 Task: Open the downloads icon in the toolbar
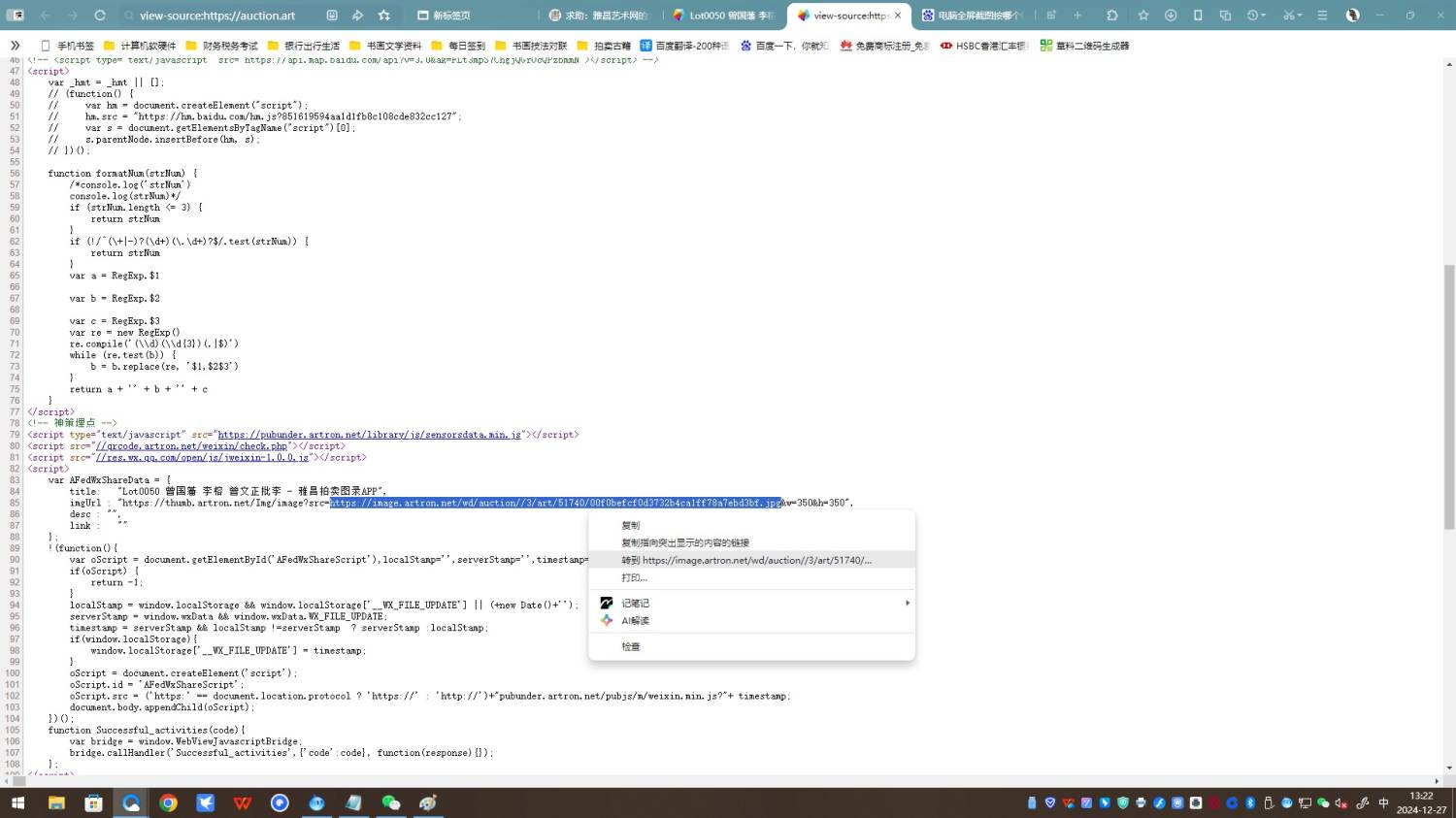click(x=1171, y=16)
